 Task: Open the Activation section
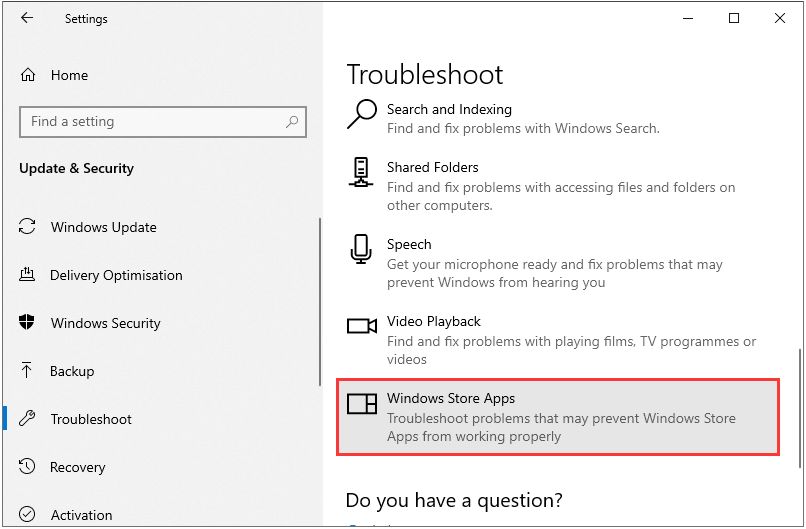(81, 515)
